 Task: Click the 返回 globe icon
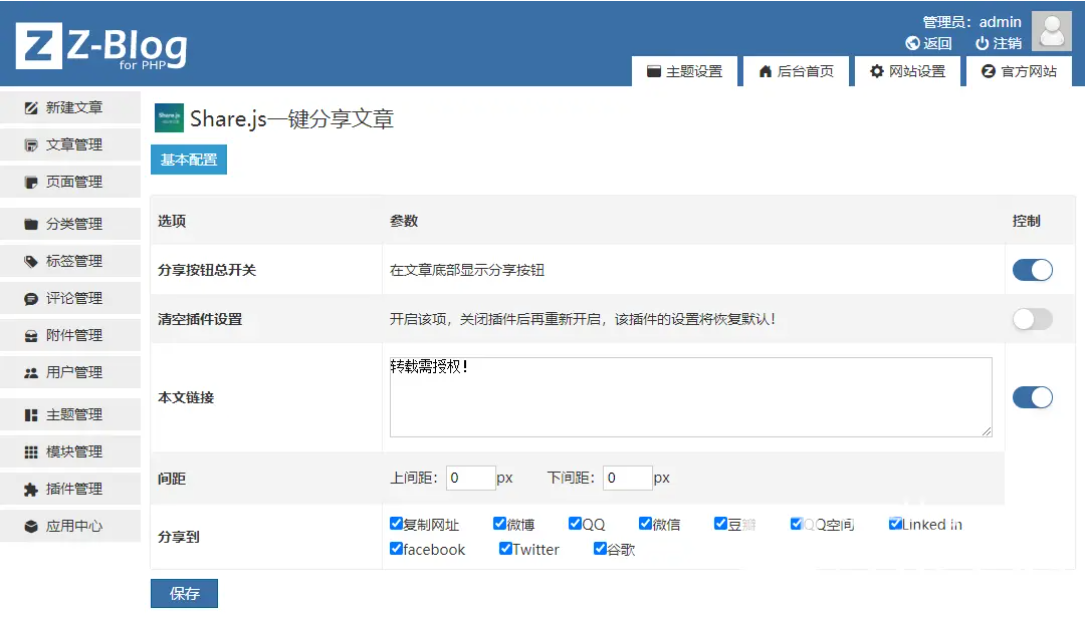912,43
